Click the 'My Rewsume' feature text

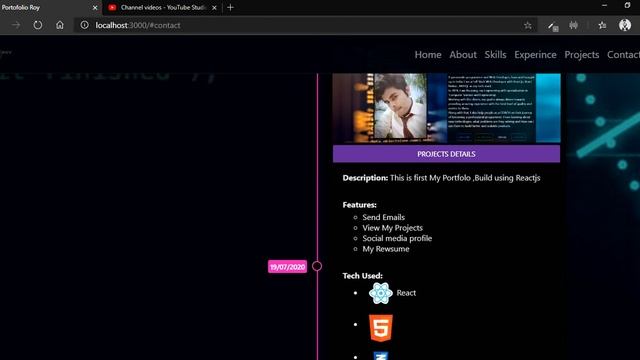click(386, 249)
